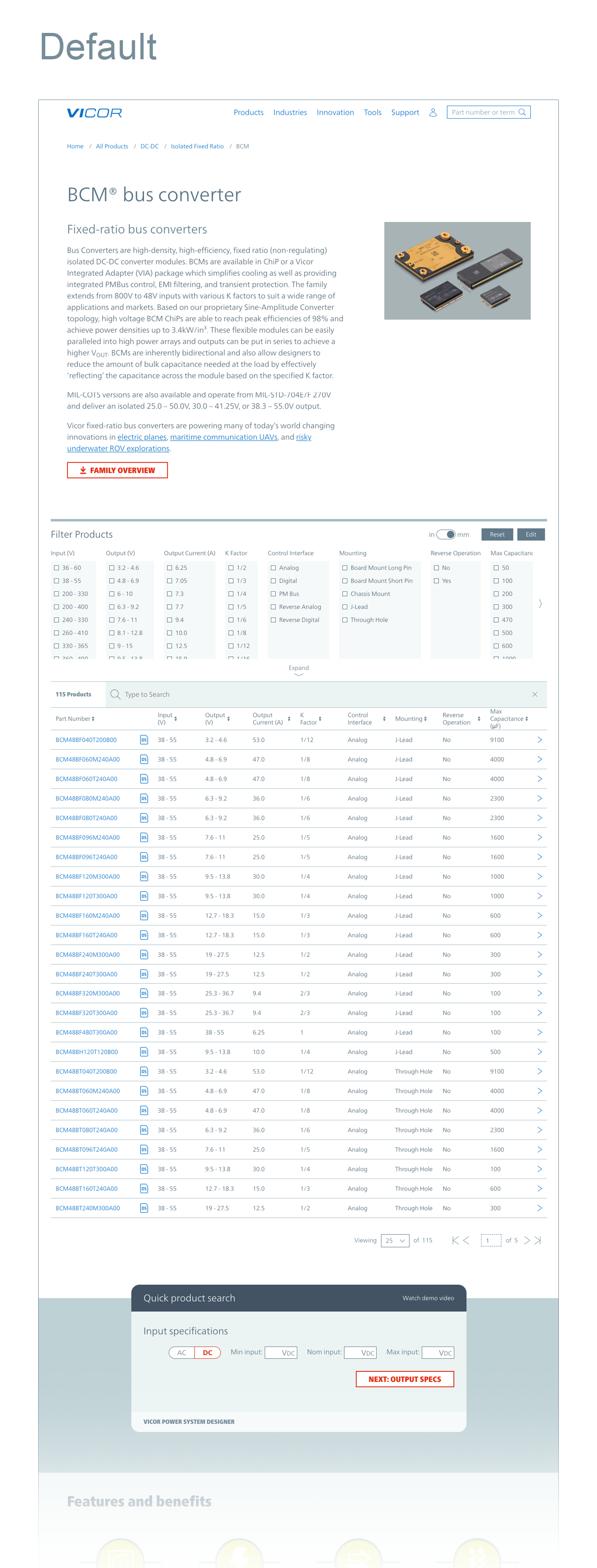Open datasheet icon for BCM48BF040T200B00
Viewport: 597px width, 1568px height.
point(144,740)
